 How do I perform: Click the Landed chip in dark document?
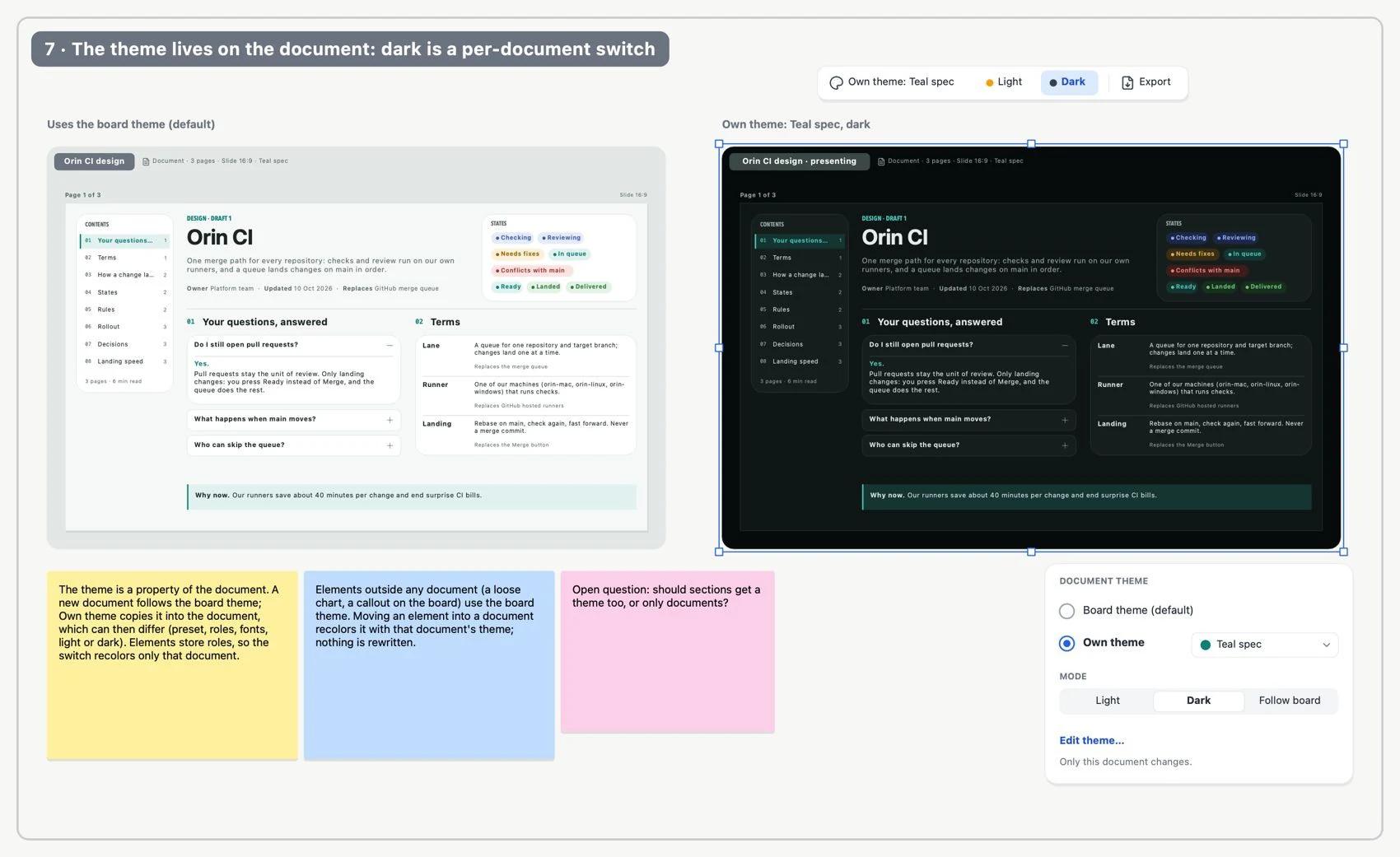point(1220,287)
